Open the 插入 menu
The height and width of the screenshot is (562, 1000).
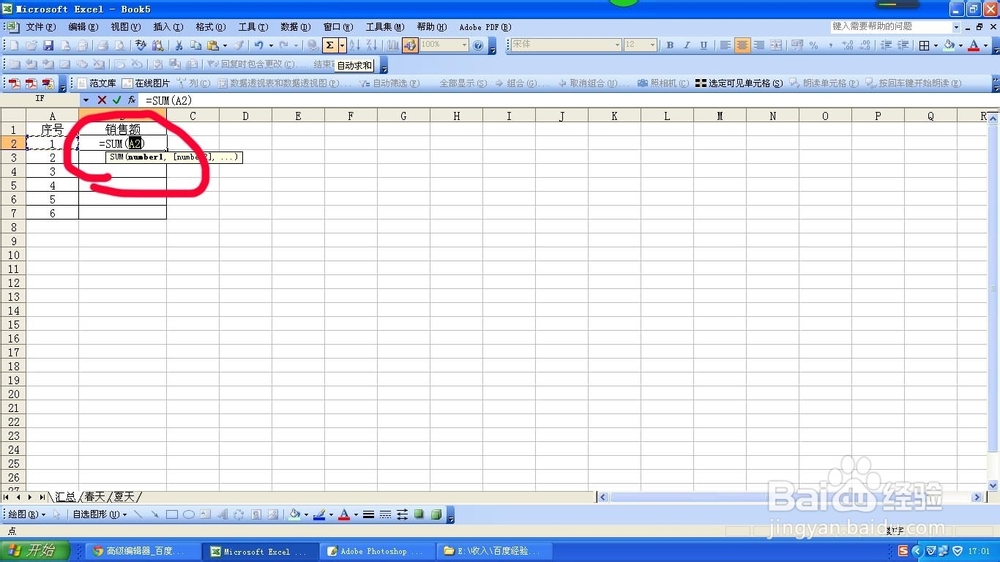coord(168,27)
